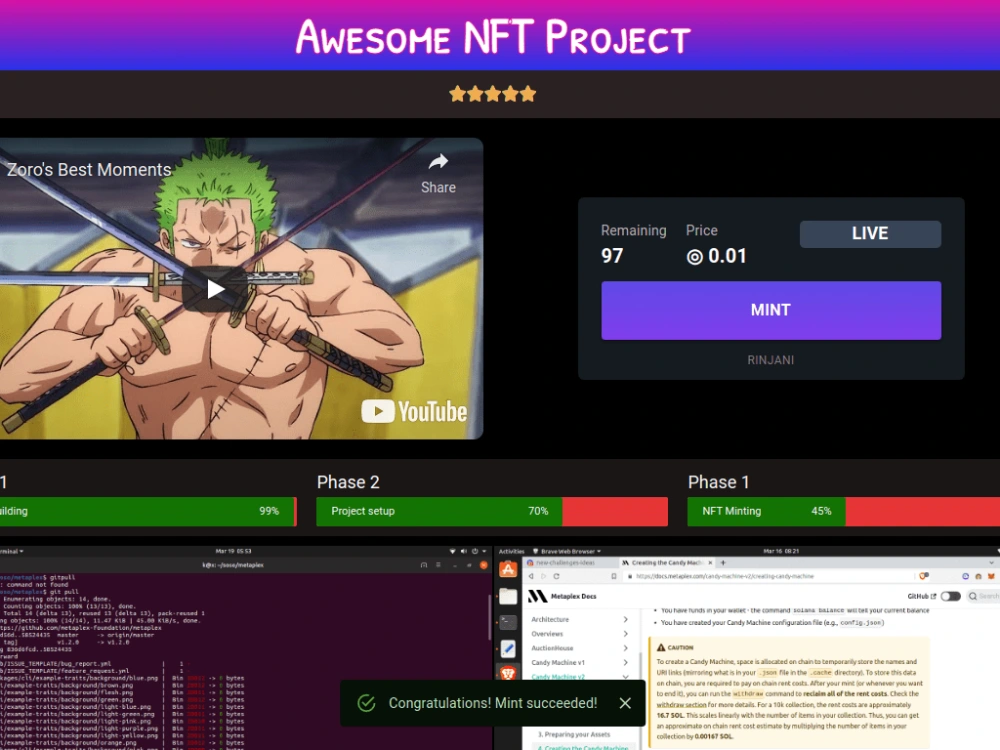Viewport: 1000px width, 750px height.
Task: Click the purple MINT button
Action: point(771,311)
